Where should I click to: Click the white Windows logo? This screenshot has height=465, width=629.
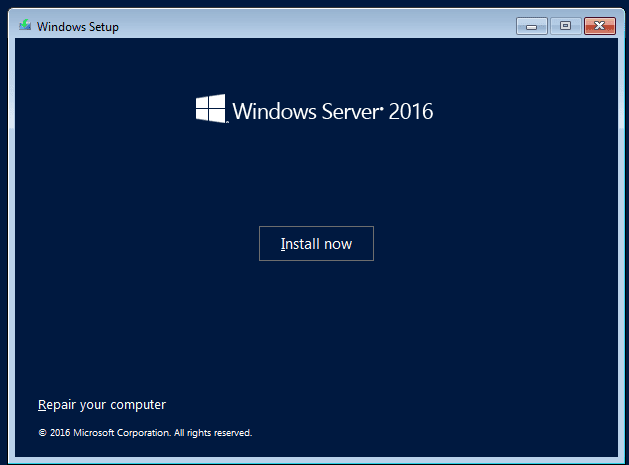pyautogui.click(x=211, y=109)
